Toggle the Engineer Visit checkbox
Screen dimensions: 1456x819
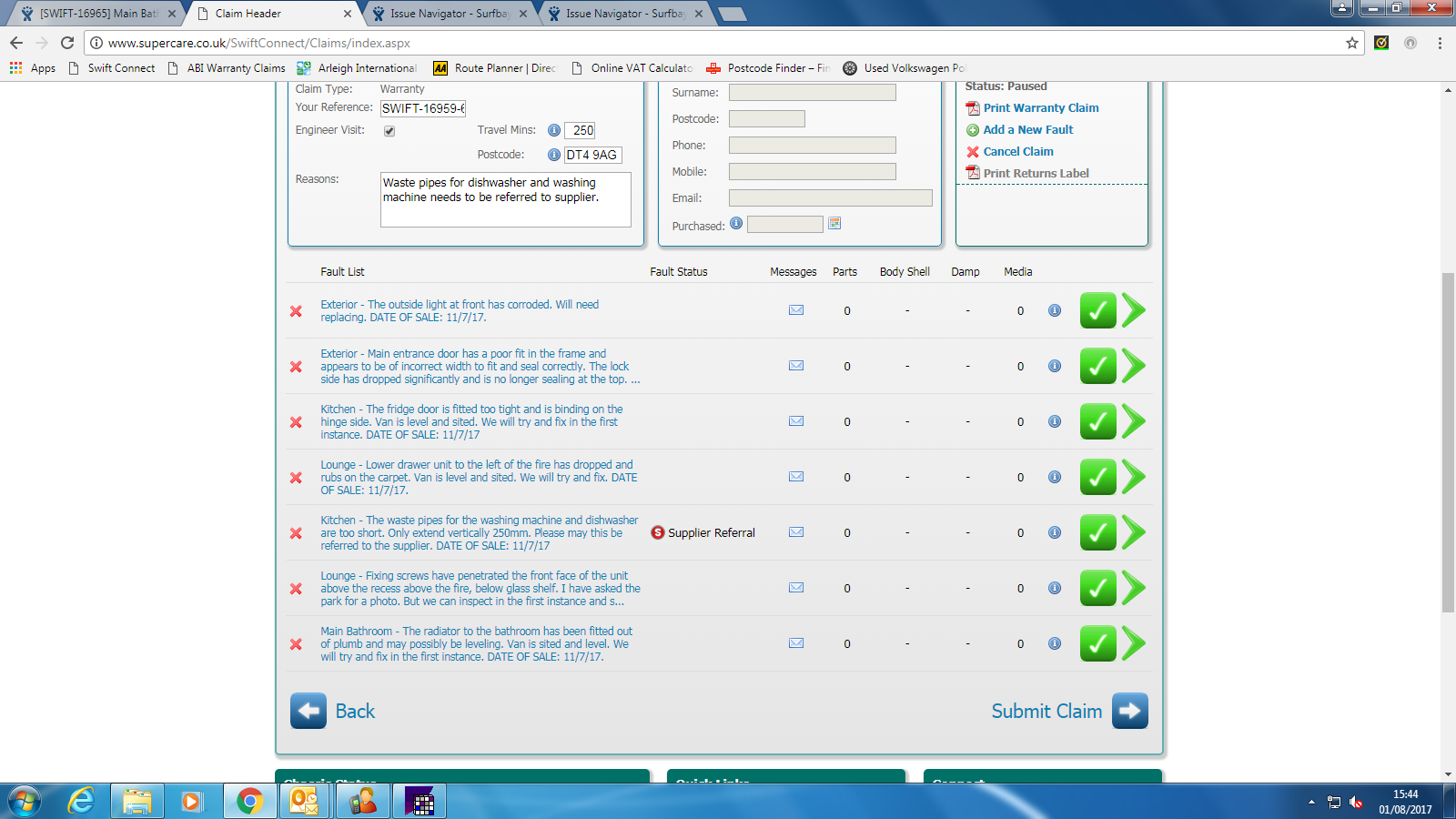389,131
